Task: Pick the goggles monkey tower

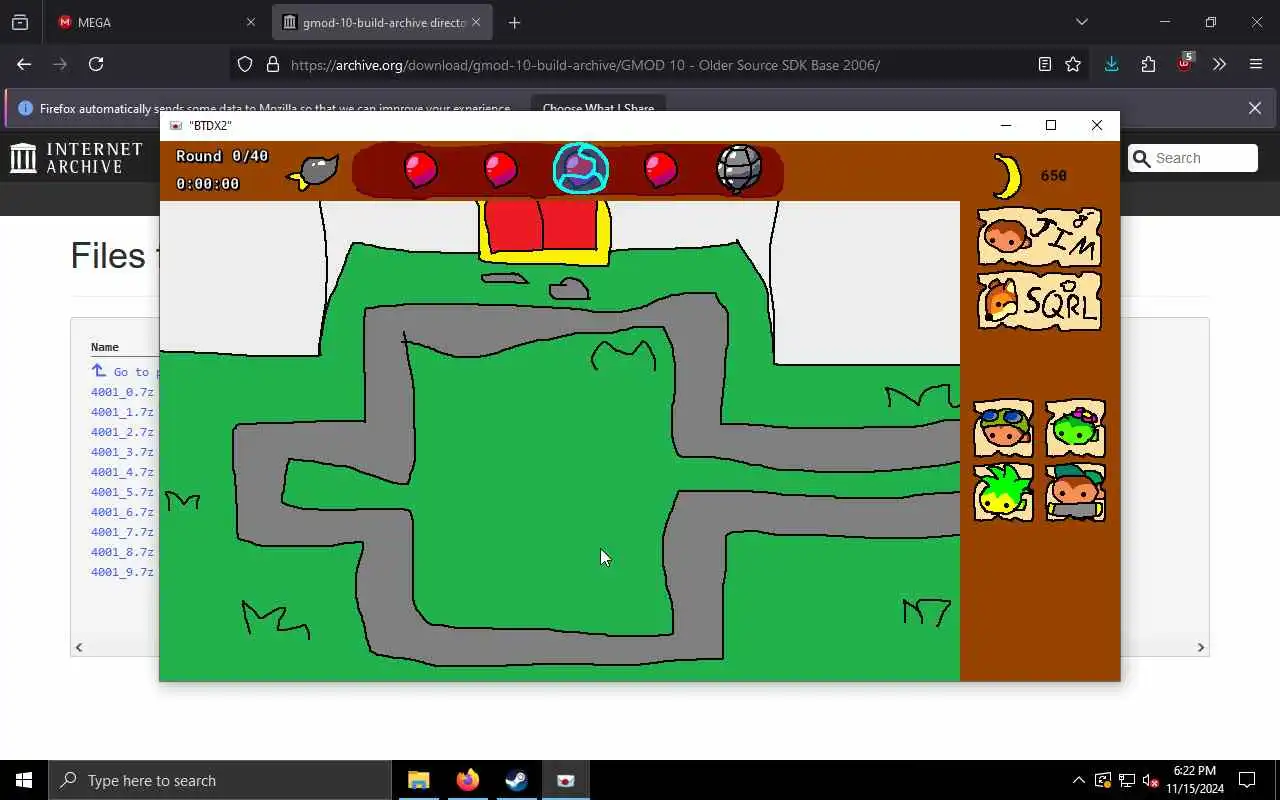Action: (1004, 429)
